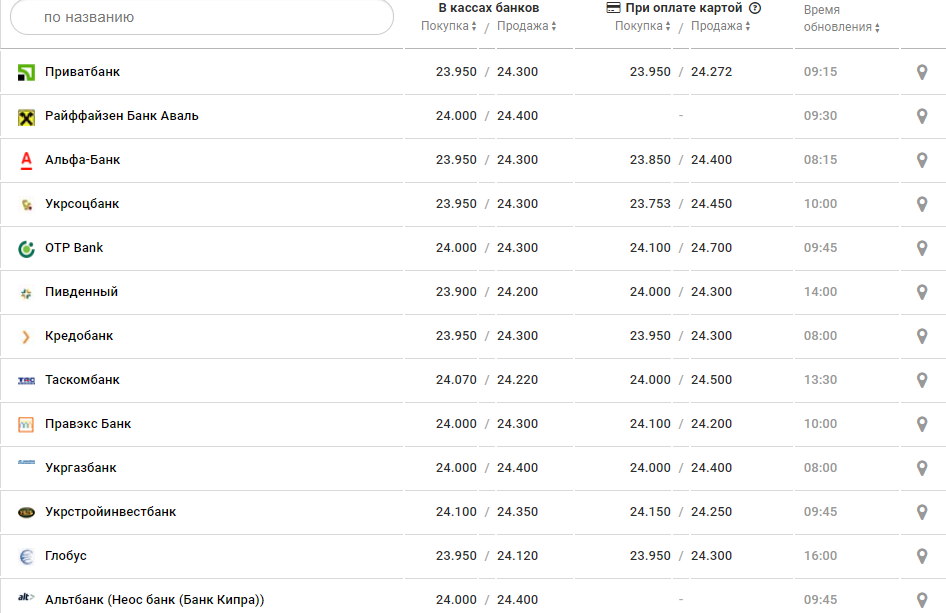Sort by Покупка under В кассах банков
946x613 pixels.
tap(449, 26)
